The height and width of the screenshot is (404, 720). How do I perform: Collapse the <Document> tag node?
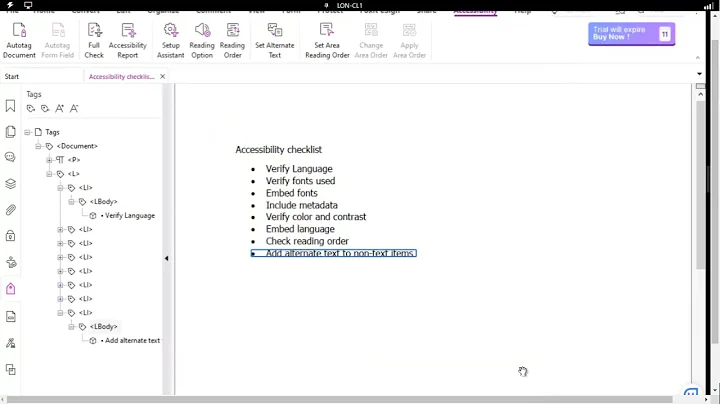[38, 146]
